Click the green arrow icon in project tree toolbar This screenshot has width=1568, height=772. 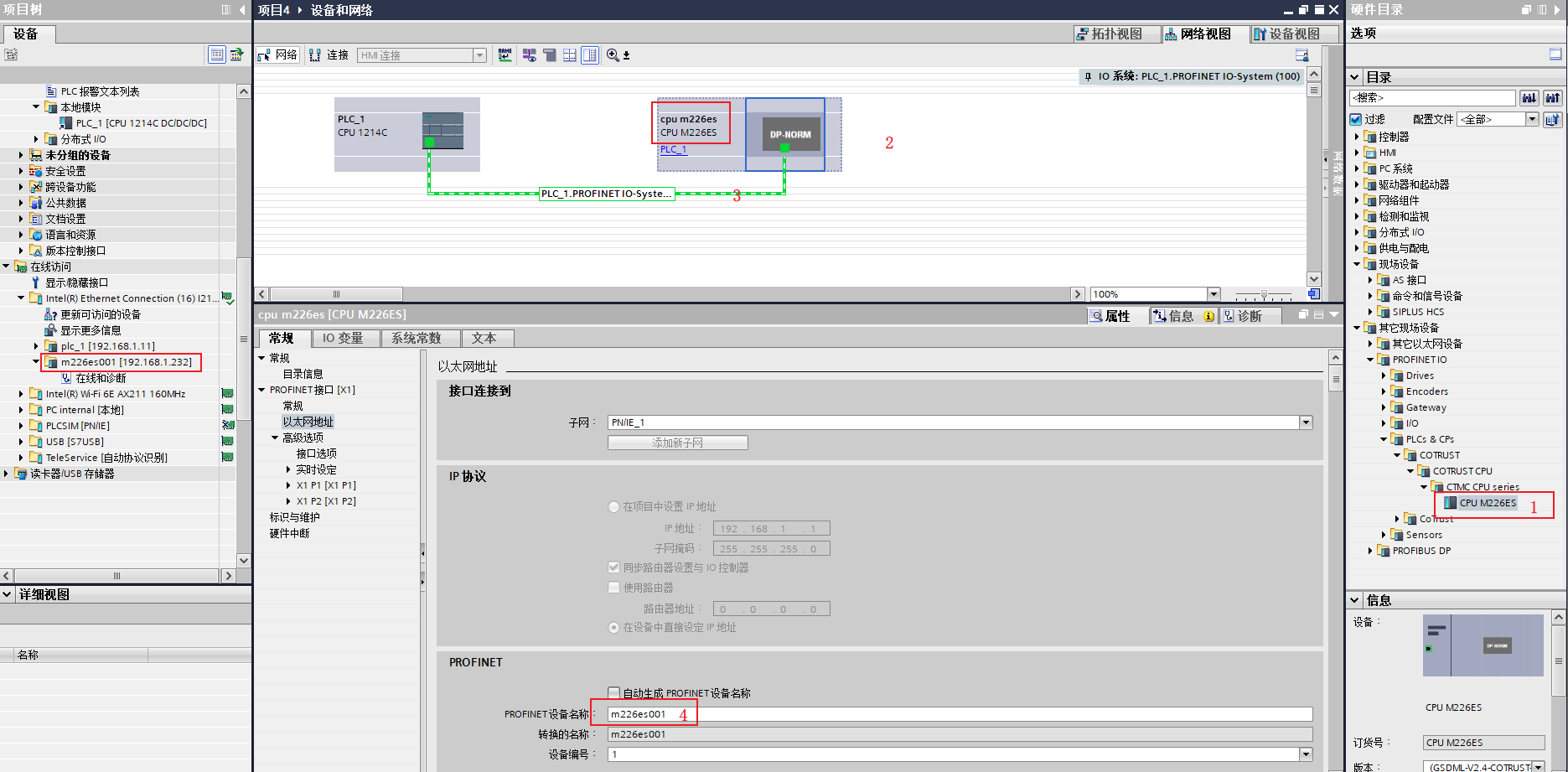(x=237, y=54)
